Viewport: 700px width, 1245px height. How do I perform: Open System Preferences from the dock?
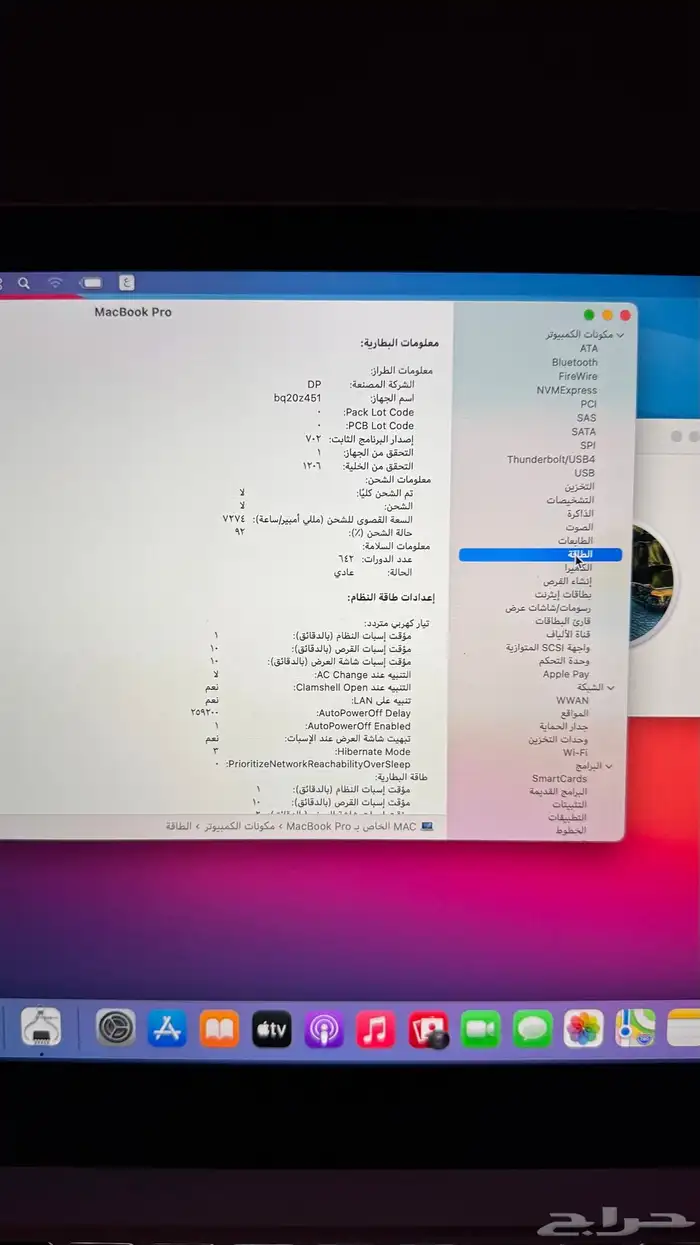(115, 1027)
